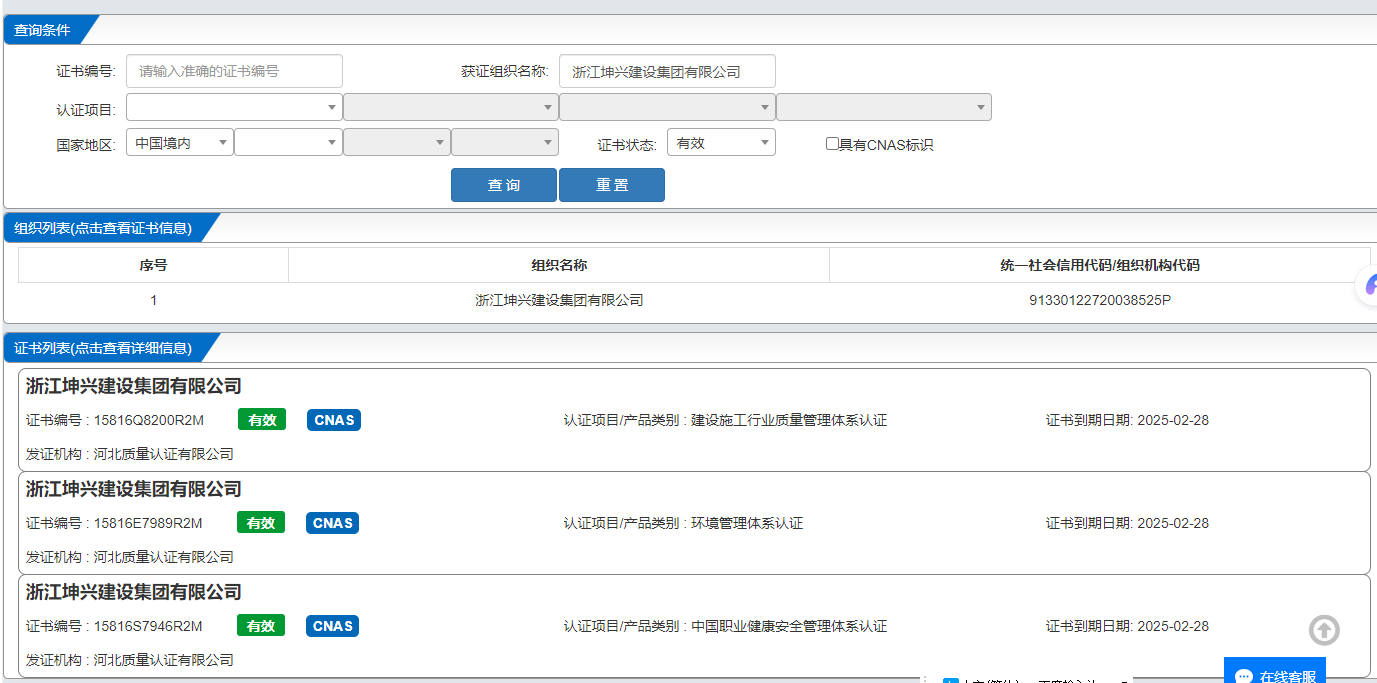The height and width of the screenshot is (683, 1377).
Task: Open the third 认证项目 dropdown
Action: [x=667, y=107]
